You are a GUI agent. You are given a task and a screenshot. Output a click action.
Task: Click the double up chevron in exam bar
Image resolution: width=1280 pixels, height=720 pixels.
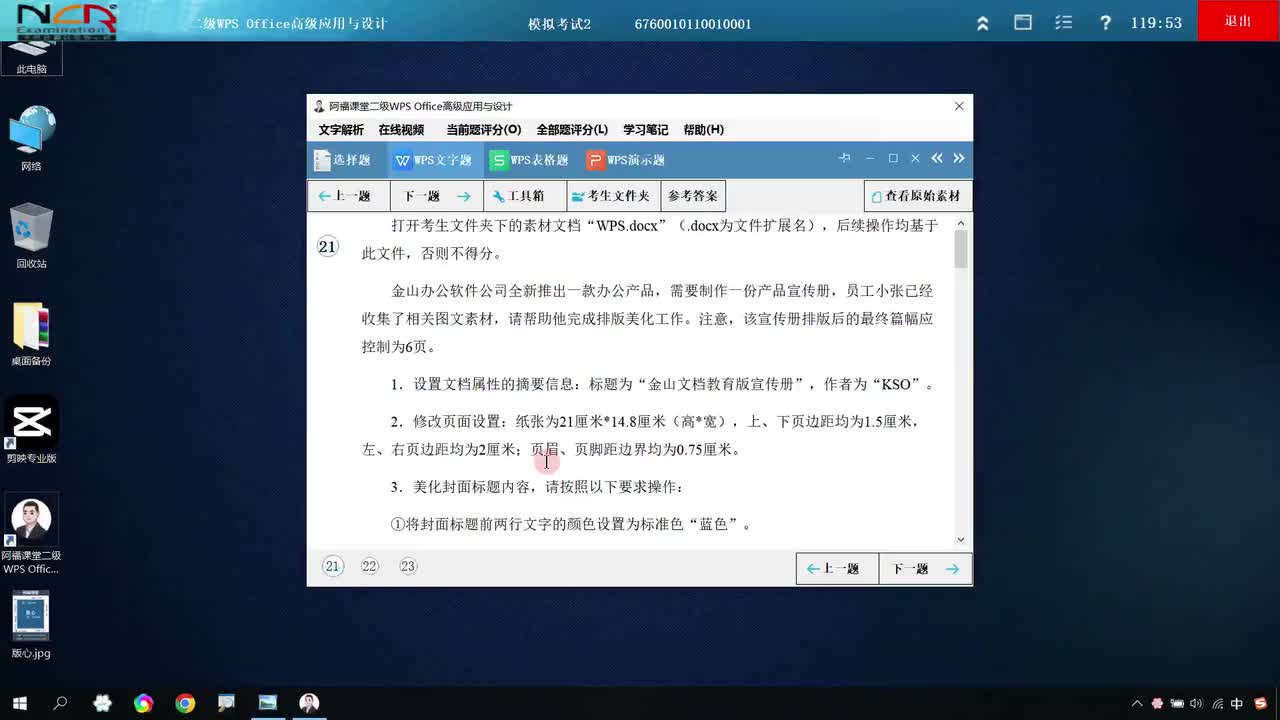pos(983,22)
